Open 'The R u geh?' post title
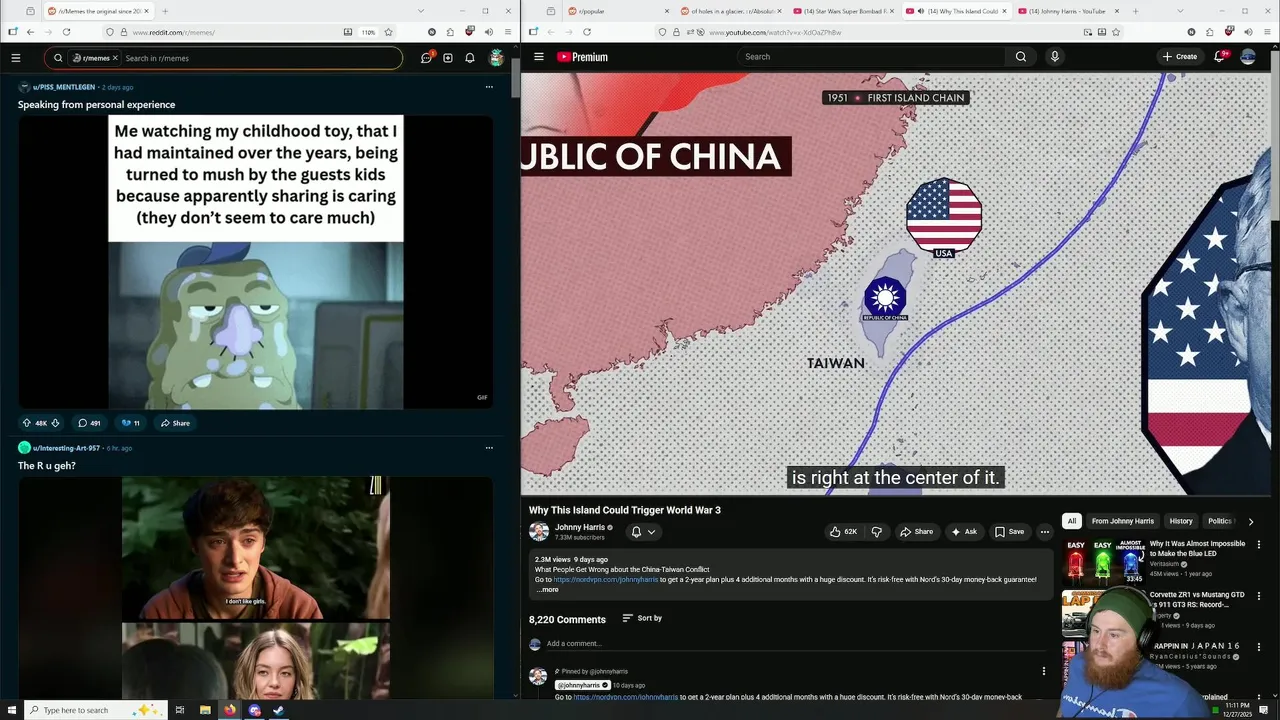 (x=47, y=466)
